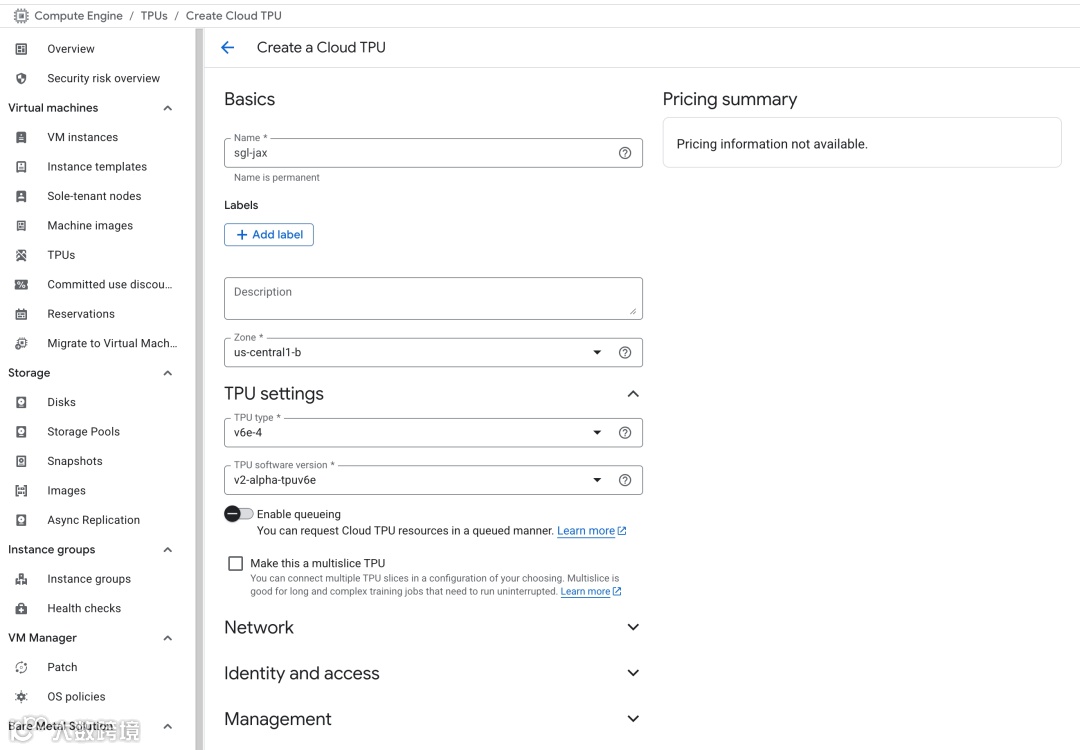Open the TPU type dropdown v6e-4
Viewport: 1080px width, 750px height.
415,433
